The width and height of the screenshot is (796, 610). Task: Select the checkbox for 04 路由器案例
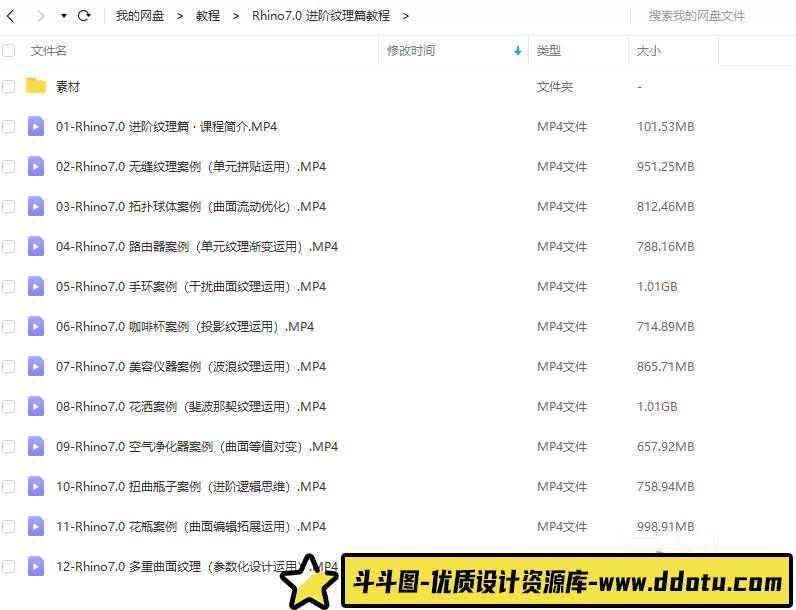[x=9, y=247]
